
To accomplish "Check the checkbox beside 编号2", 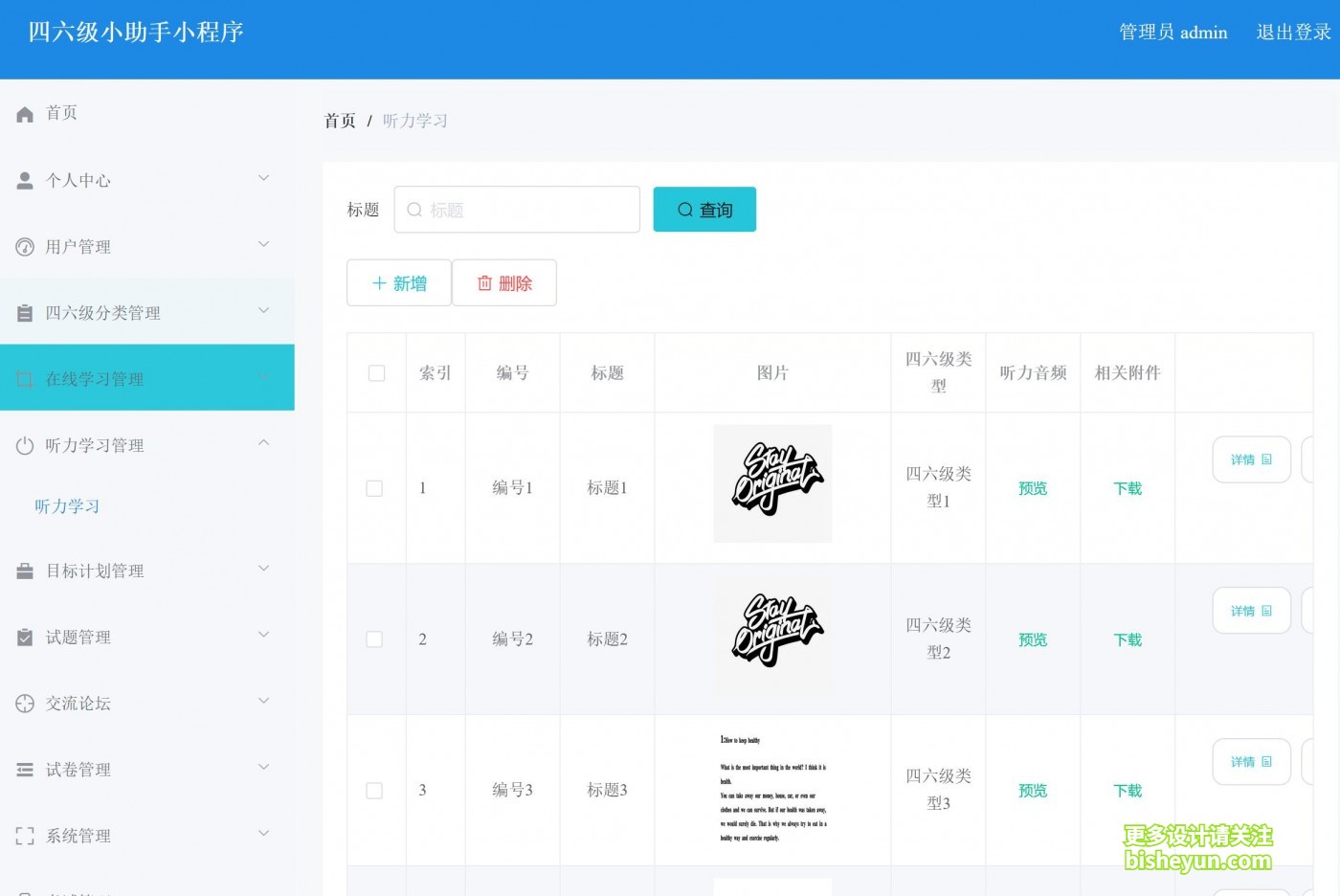I will tap(374, 638).
